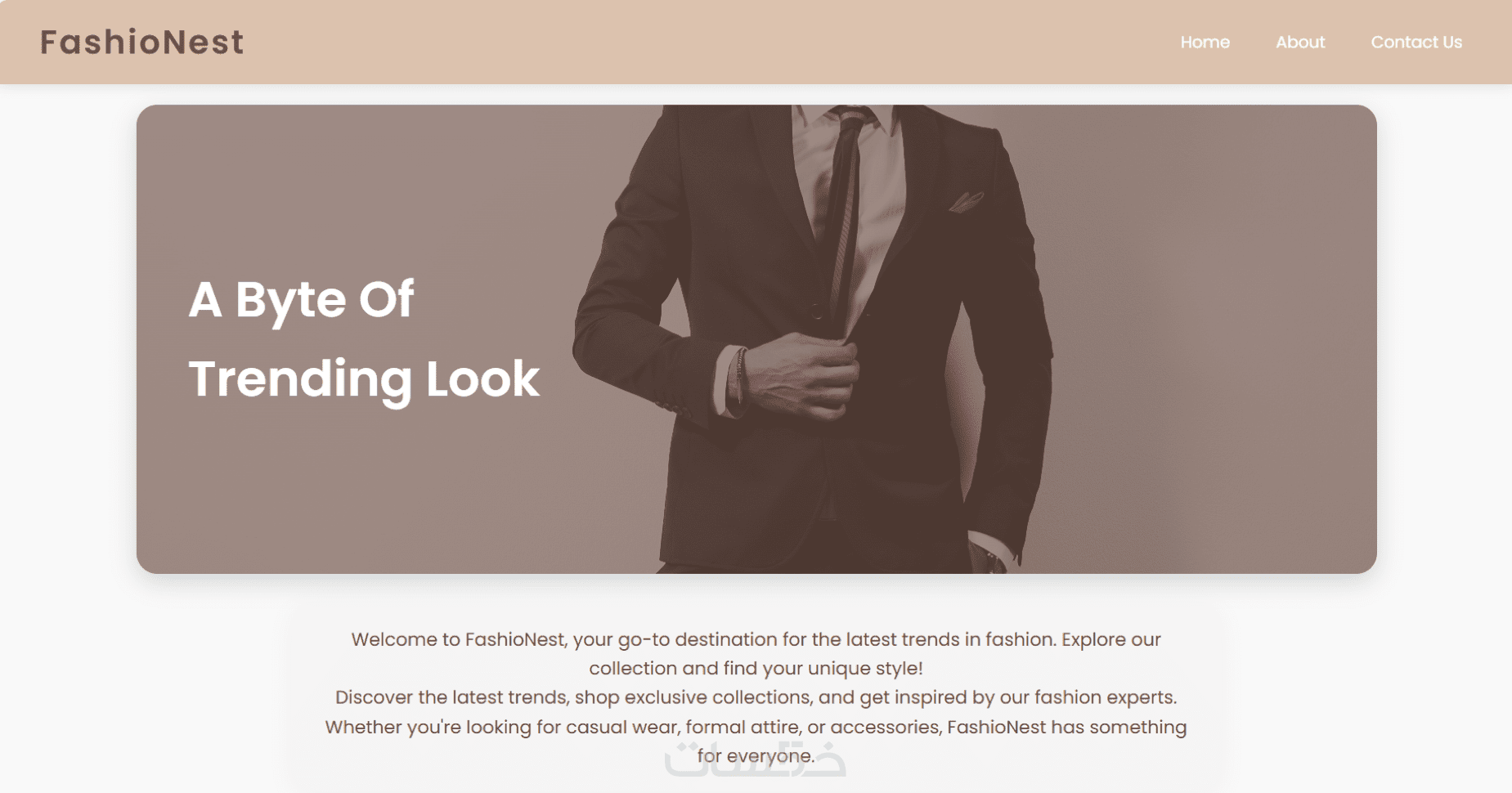Viewport: 1512px width, 793px height.
Task: Click 'collection and find your unique style!' line
Action: pos(756,668)
